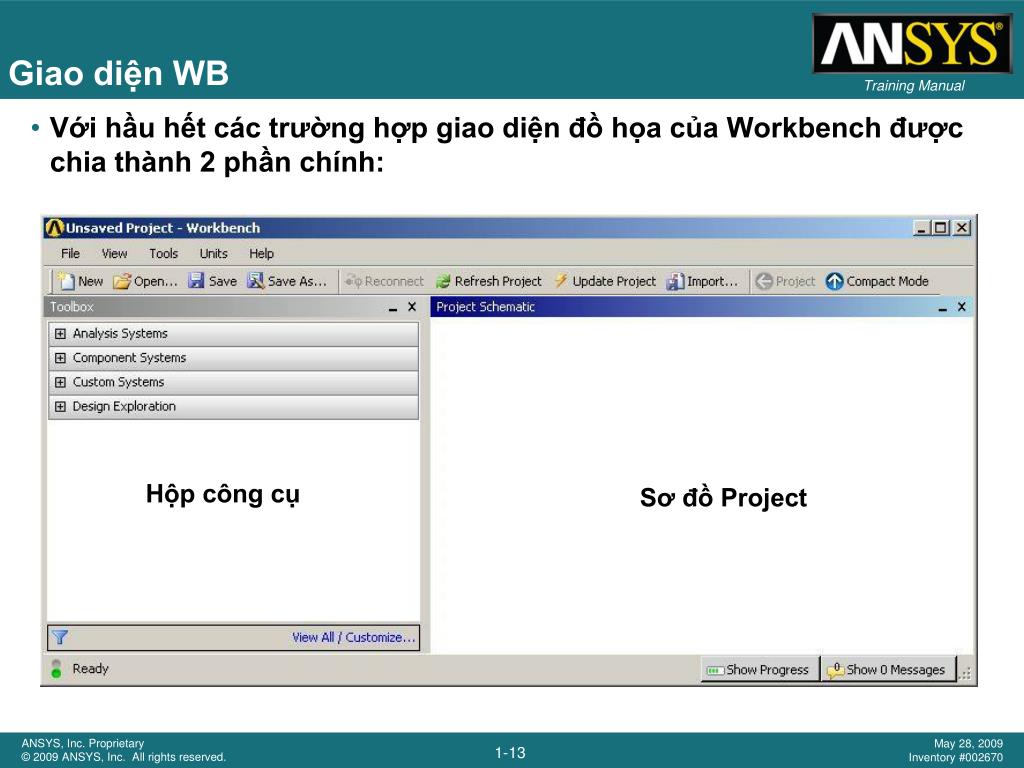Screen dimensions: 1024x768
Task: Click the Save disk icon
Action: (196, 281)
